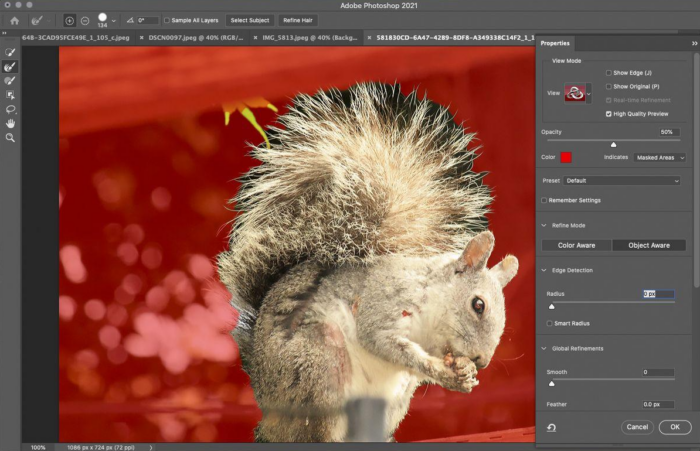
Task: Go to the Home screen icon
Action: pyautogui.click(x=14, y=21)
